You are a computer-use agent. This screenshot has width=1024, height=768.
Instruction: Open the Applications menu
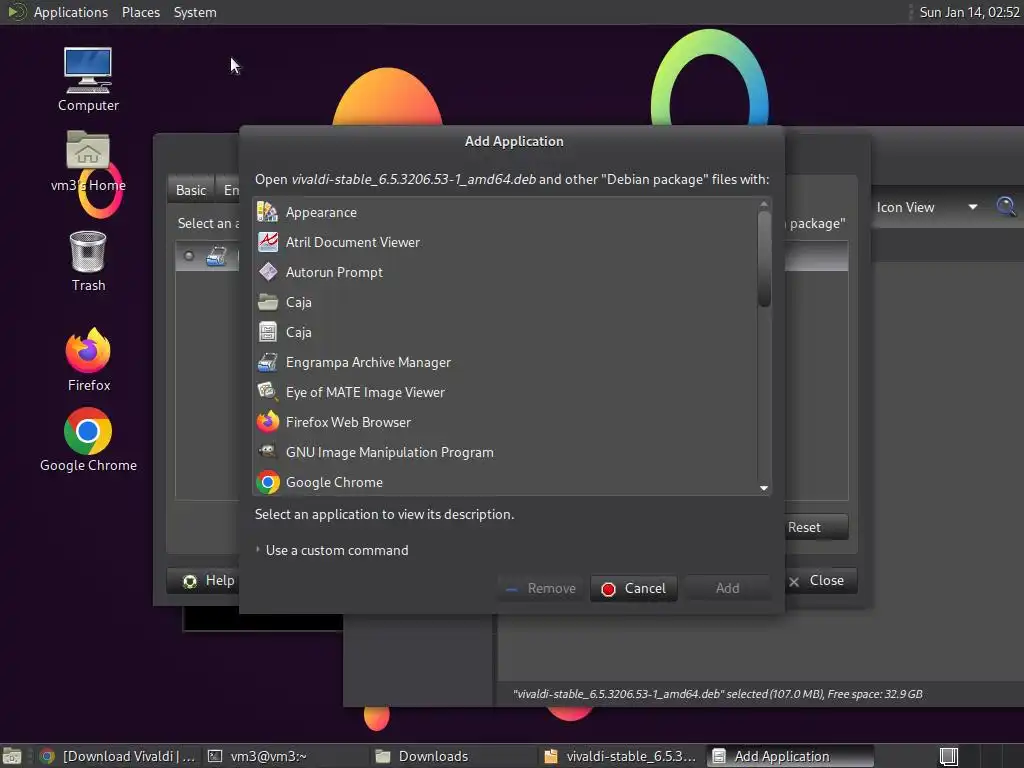pos(71,12)
